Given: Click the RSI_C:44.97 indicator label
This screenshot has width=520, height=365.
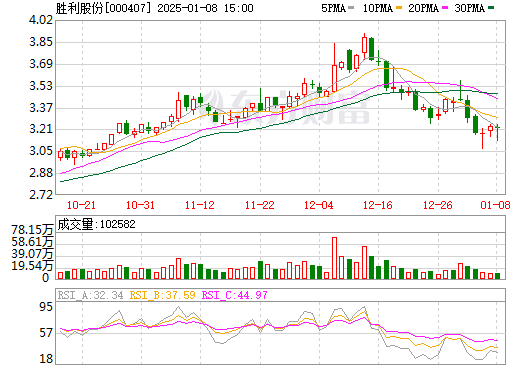Looking at the screenshot, I should pos(235,295).
